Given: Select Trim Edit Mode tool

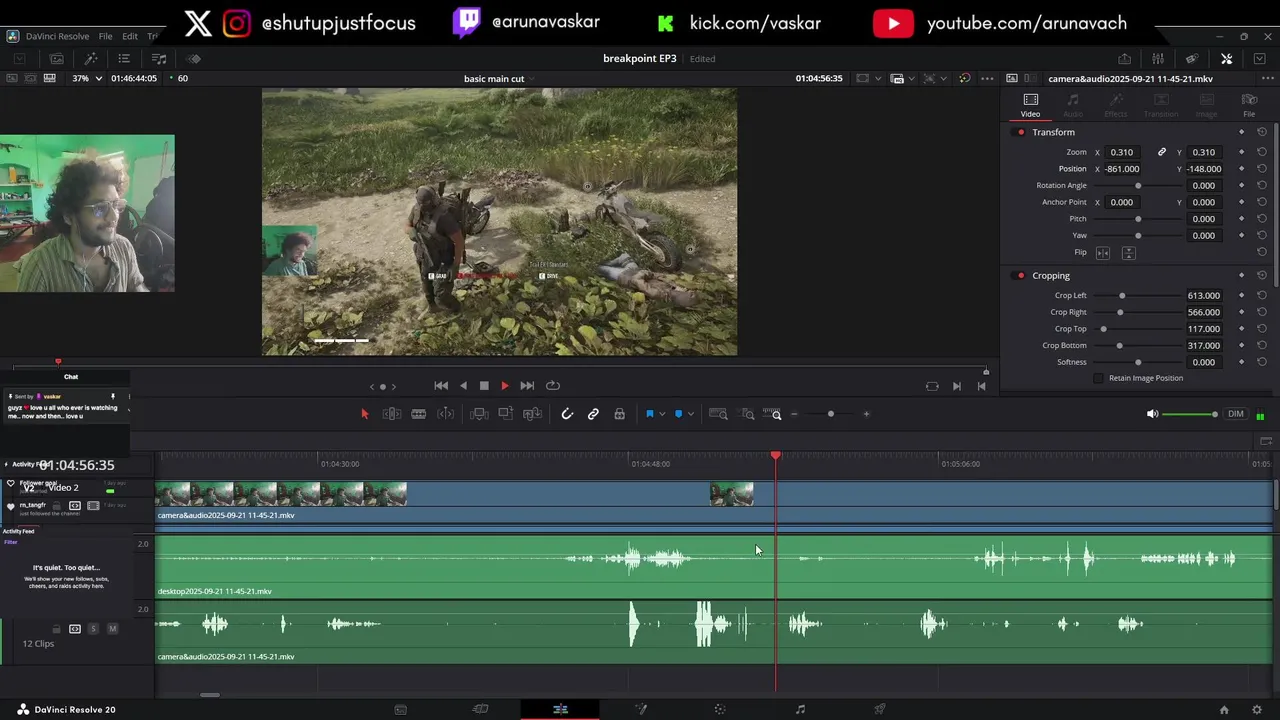Looking at the screenshot, I should (x=392, y=414).
